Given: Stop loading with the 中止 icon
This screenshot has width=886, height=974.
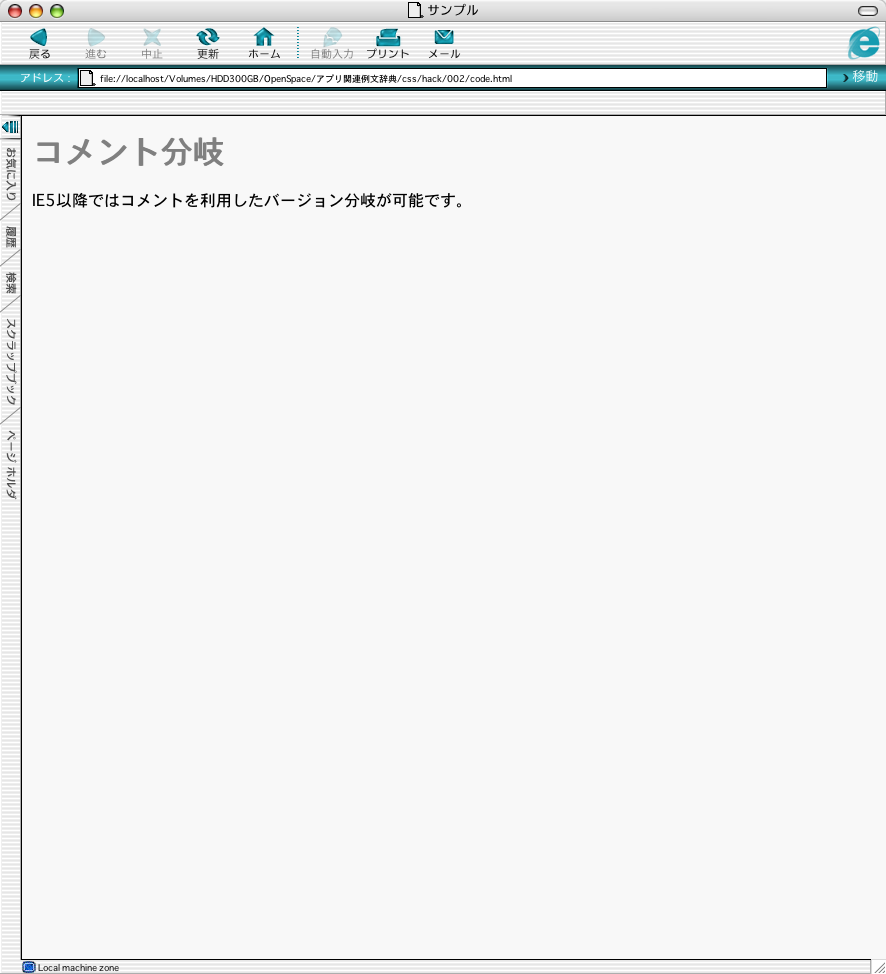Looking at the screenshot, I should point(152,43).
